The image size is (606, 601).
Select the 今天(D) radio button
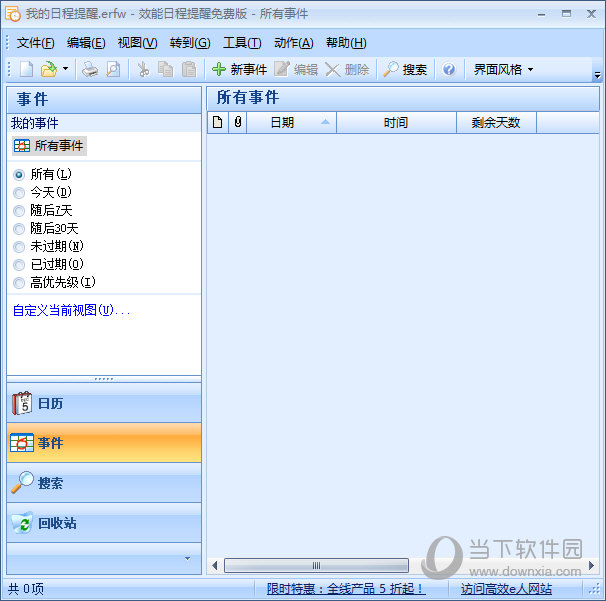click(19, 192)
